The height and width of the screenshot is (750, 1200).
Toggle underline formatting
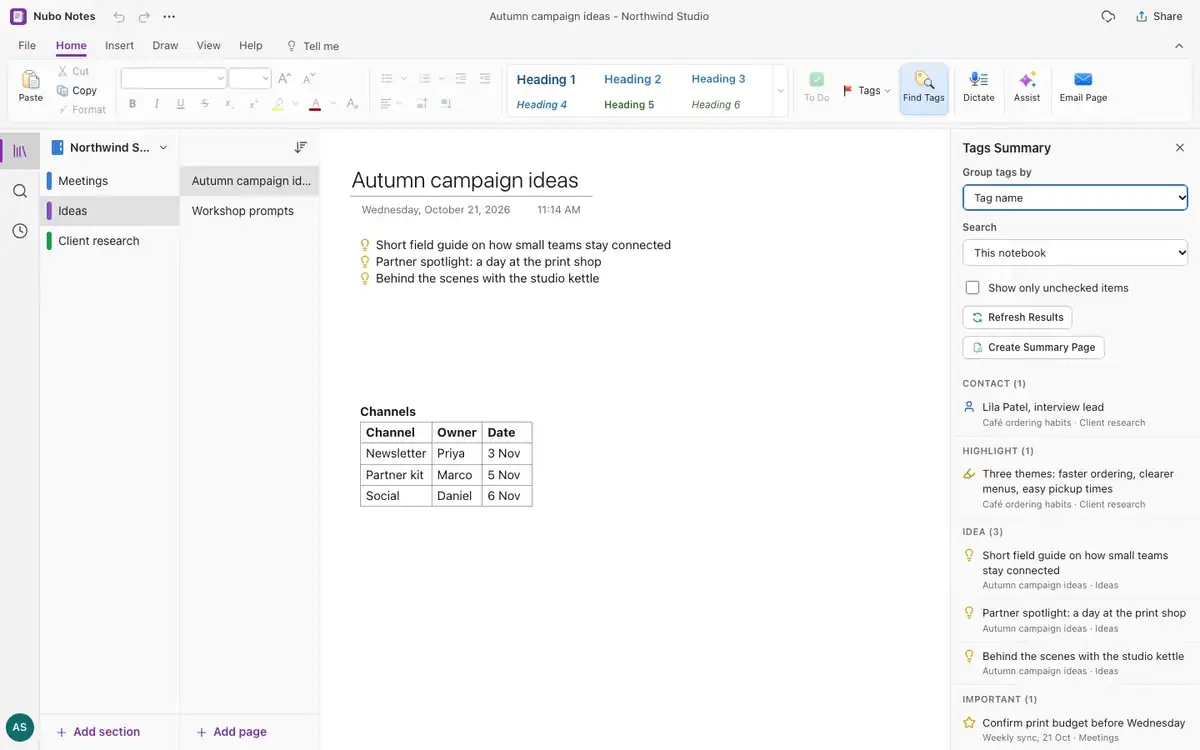click(181, 104)
